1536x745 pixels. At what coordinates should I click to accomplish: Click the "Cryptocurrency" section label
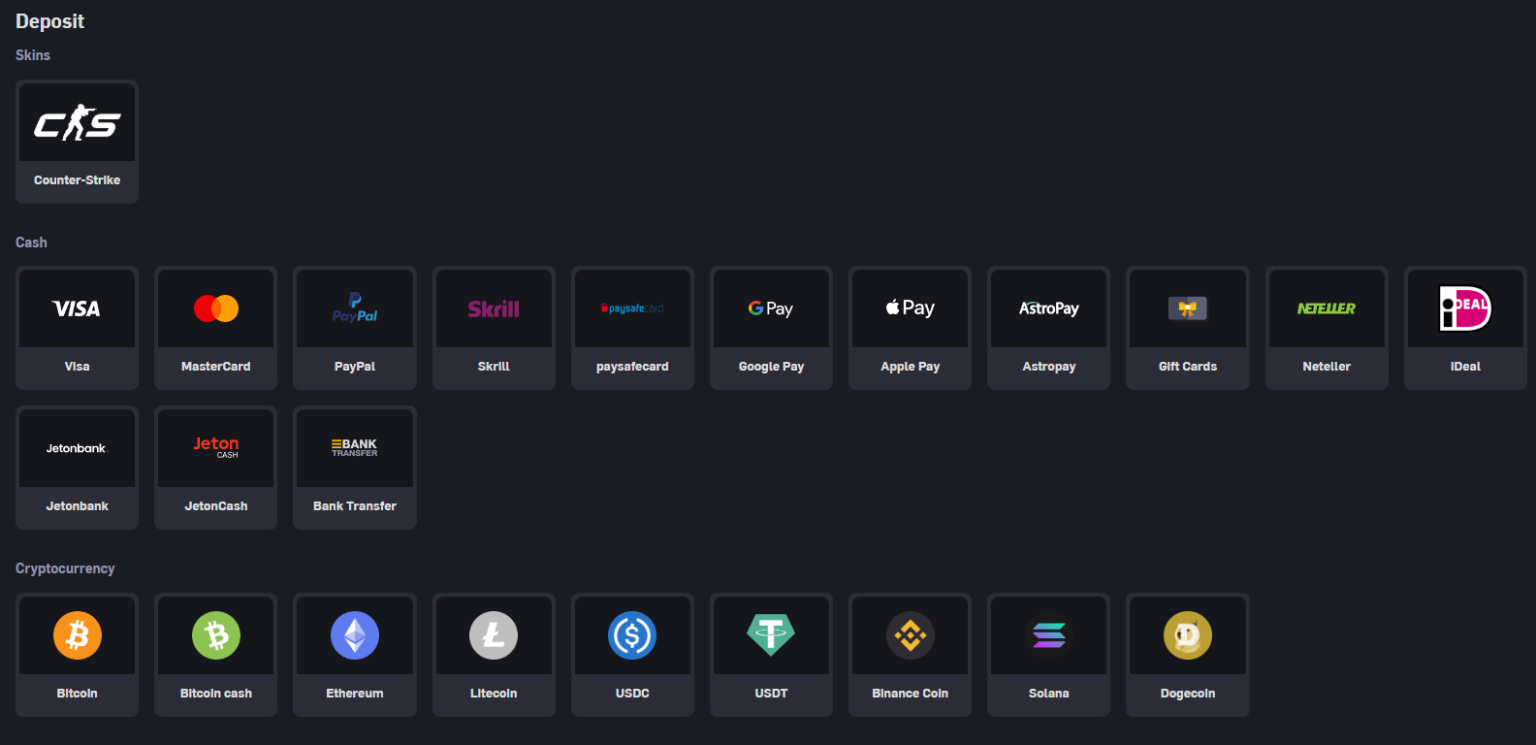point(65,568)
